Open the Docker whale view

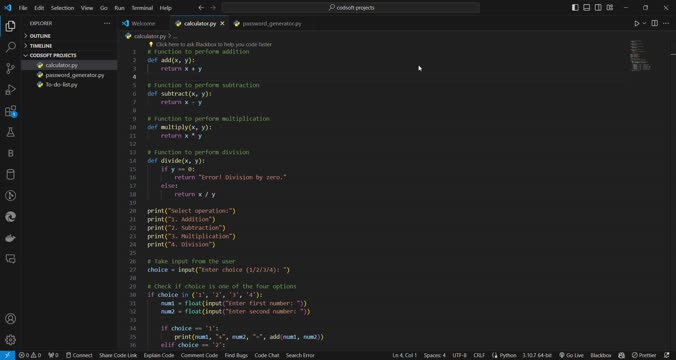pos(10,238)
